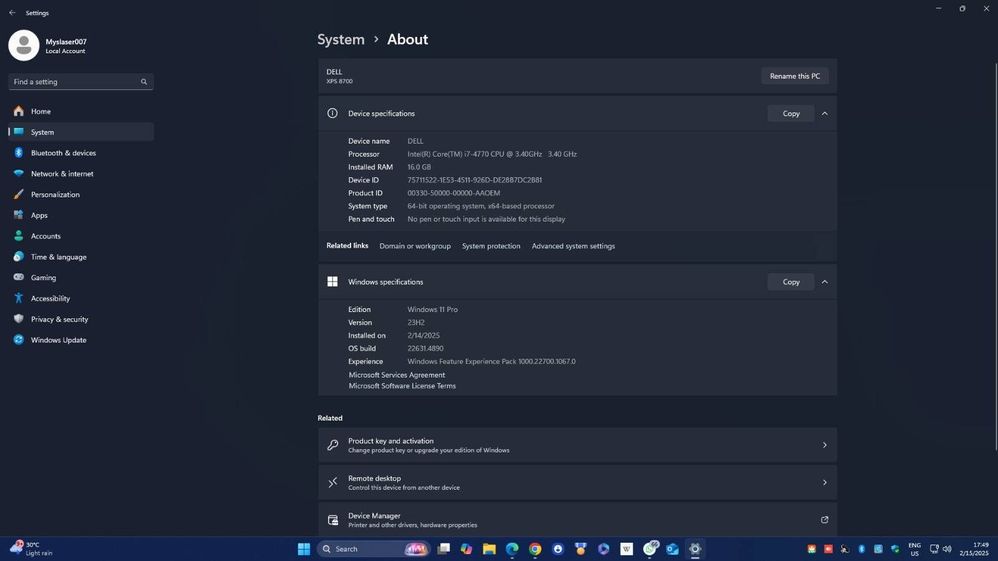The width and height of the screenshot is (998, 561).
Task: Open Bluetooth & devices settings
Action: [x=81, y=153]
